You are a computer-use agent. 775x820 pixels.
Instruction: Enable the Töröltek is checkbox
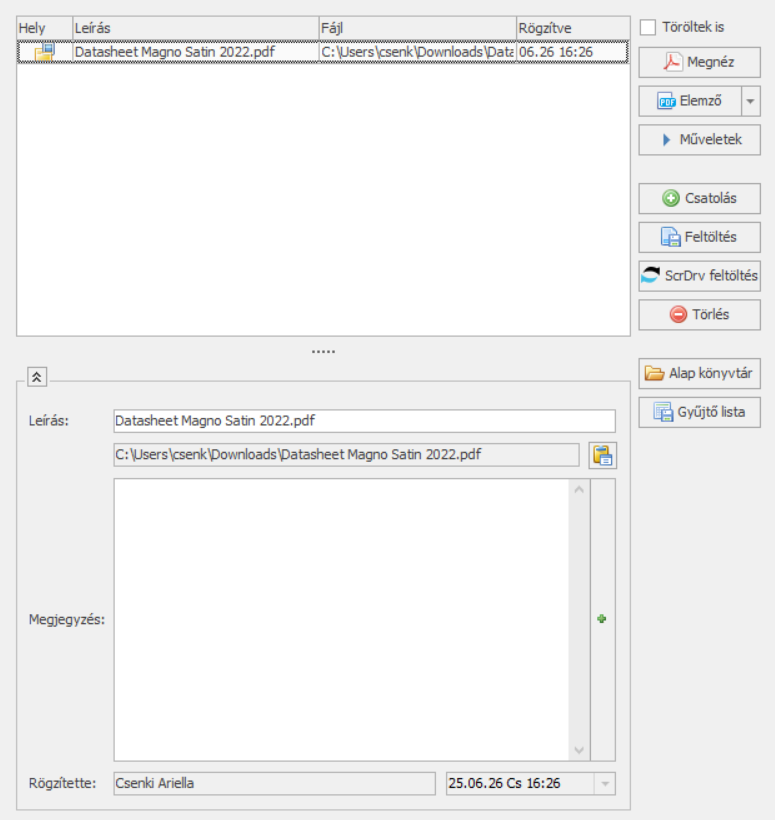[649, 27]
